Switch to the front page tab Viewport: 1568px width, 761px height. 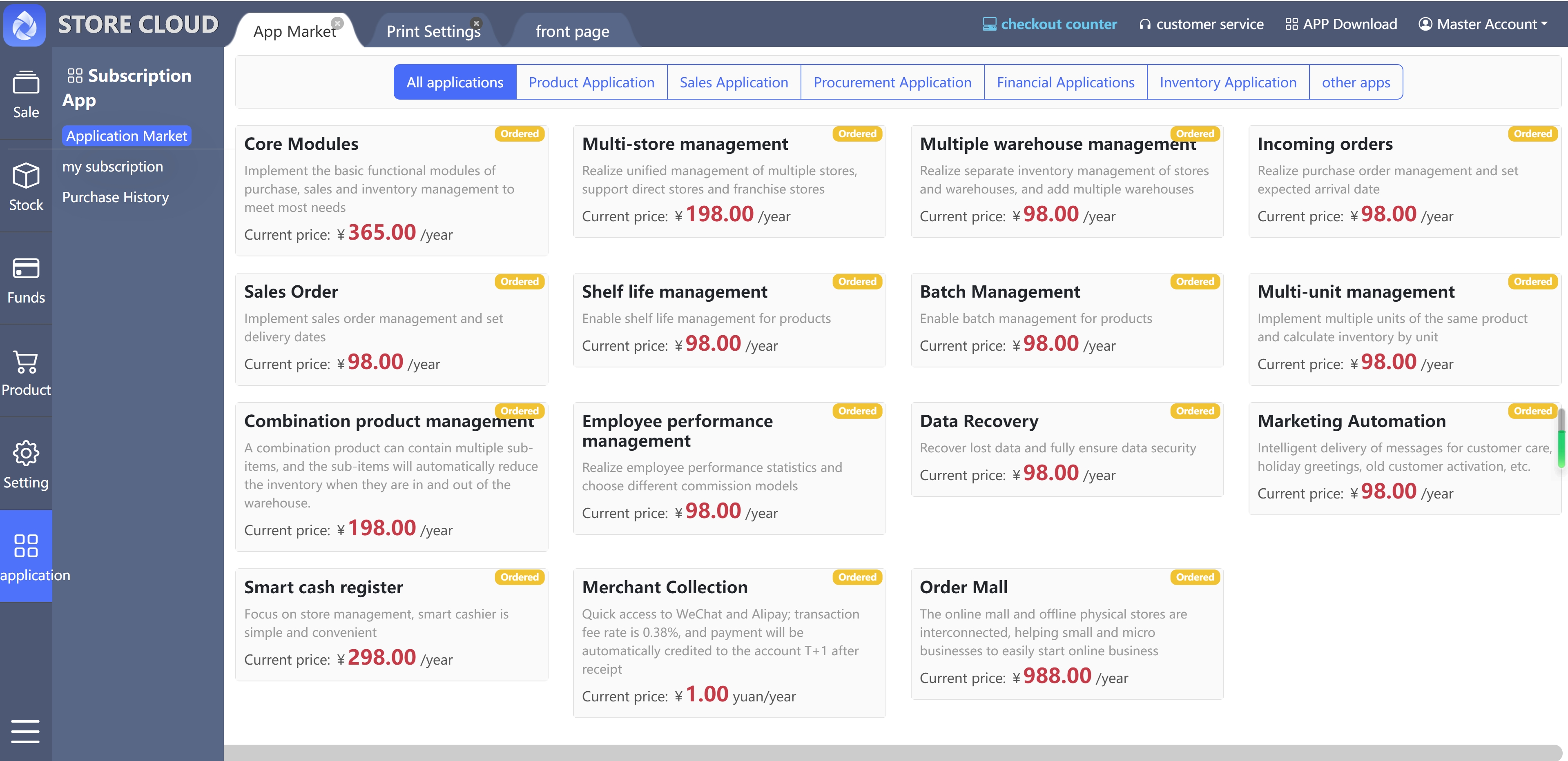coord(571,31)
